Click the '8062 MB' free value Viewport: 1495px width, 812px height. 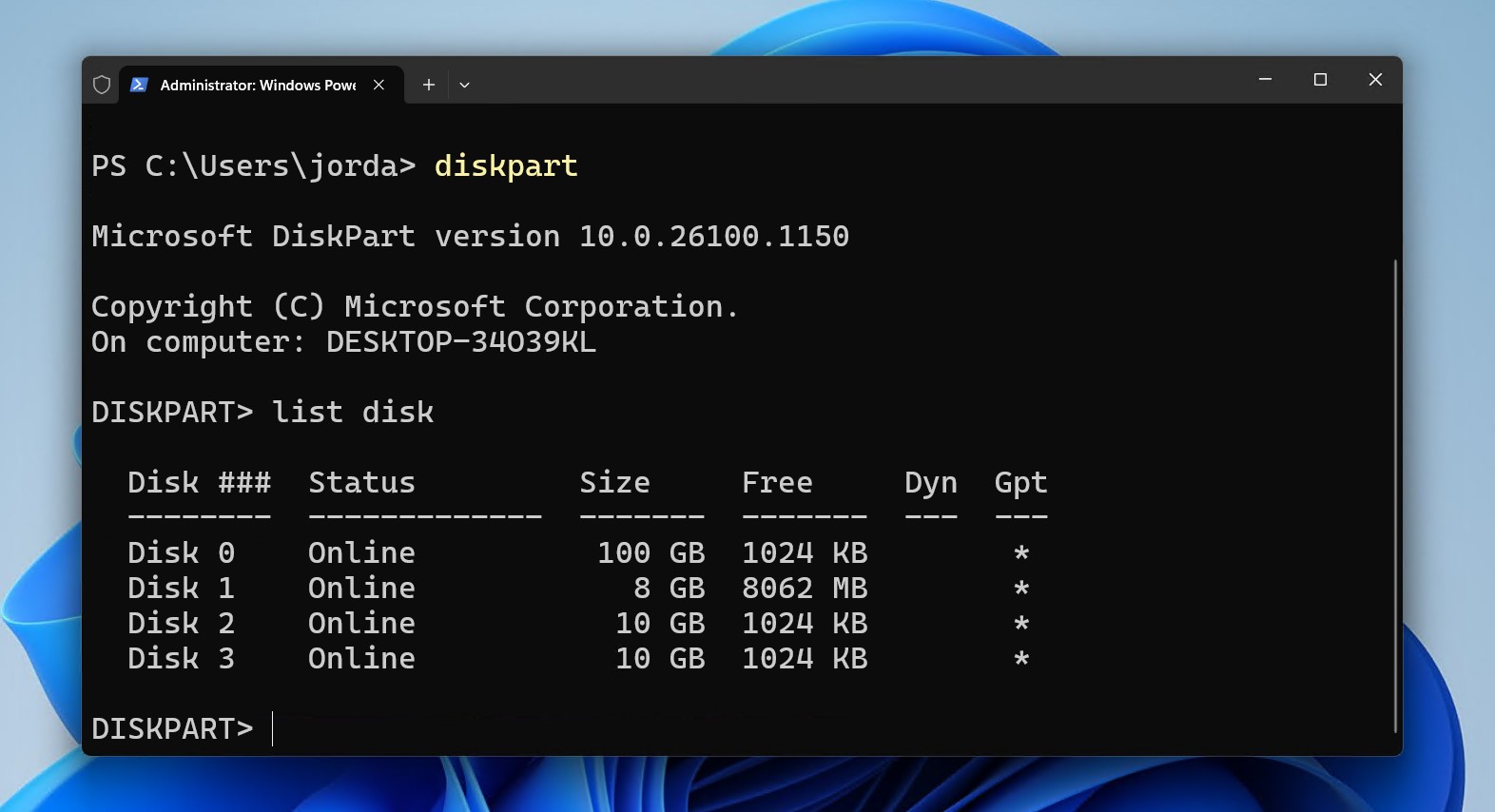point(805,588)
